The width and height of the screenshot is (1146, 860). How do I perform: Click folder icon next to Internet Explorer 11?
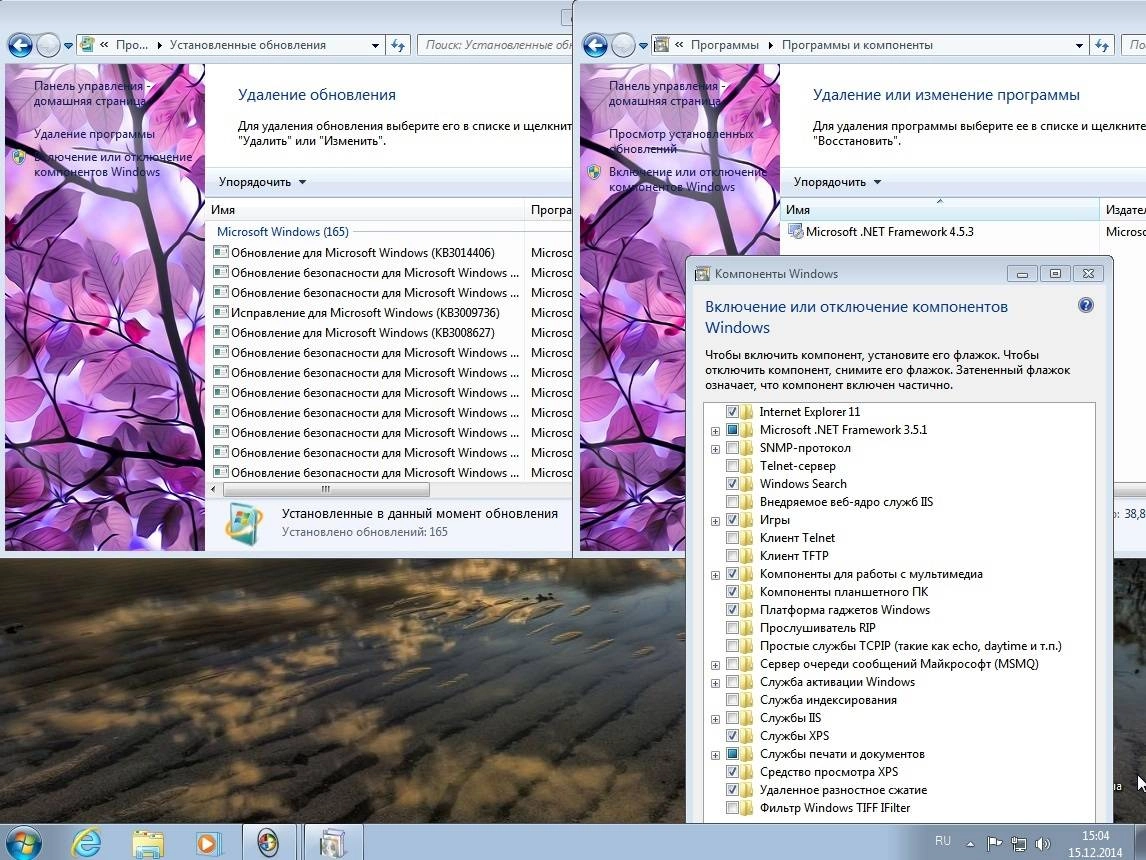(747, 411)
